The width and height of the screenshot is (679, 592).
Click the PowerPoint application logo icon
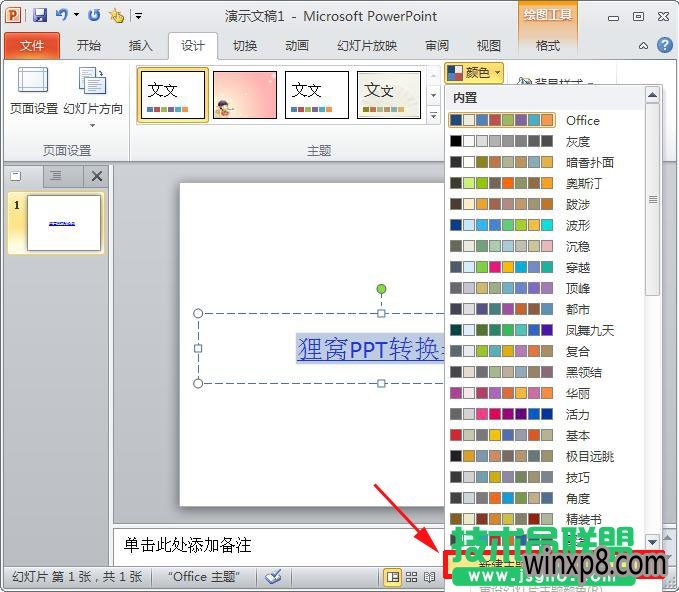13,16
